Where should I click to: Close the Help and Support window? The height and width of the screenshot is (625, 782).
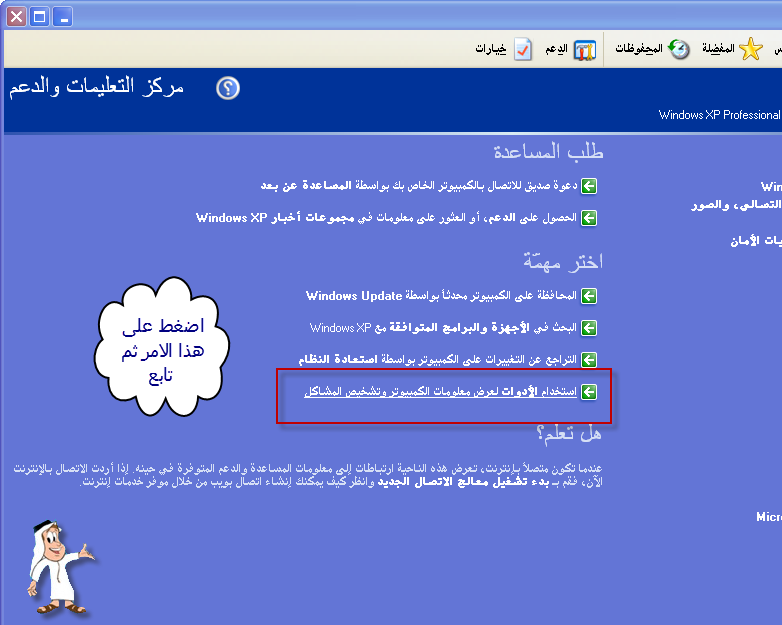pos(16,17)
